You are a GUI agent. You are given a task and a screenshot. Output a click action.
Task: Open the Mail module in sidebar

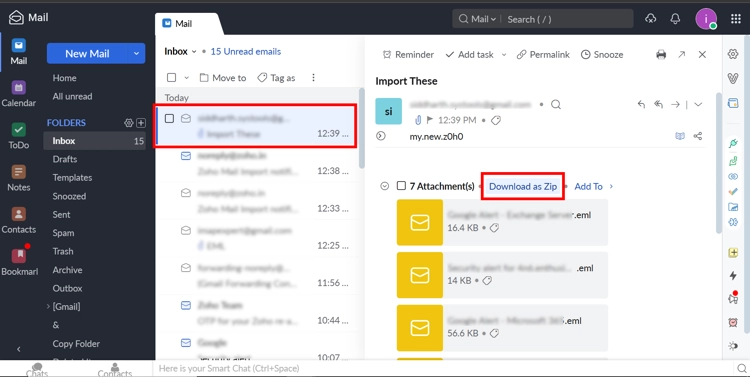[x=18, y=52]
